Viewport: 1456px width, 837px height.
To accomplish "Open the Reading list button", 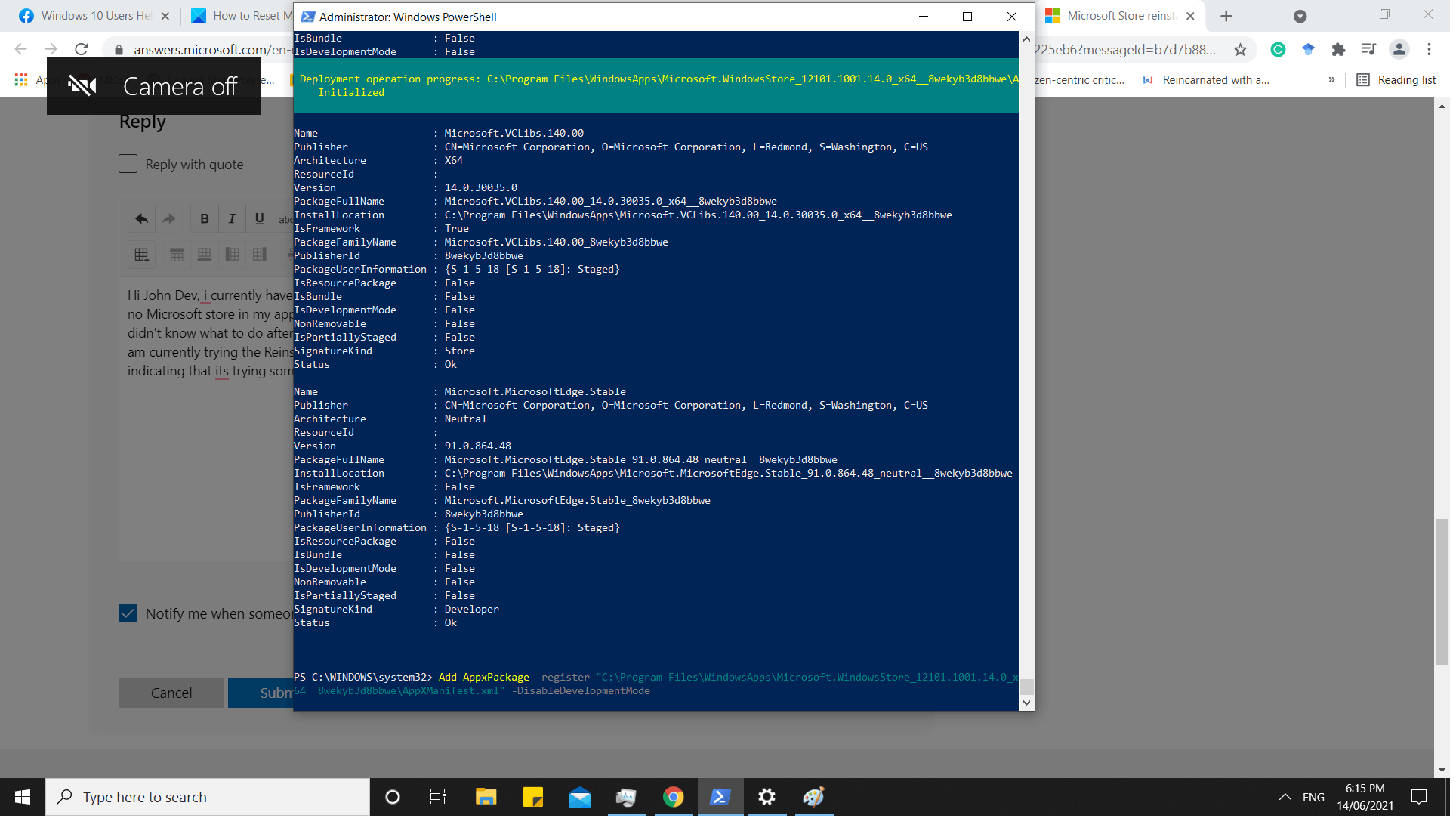I will click(1396, 80).
